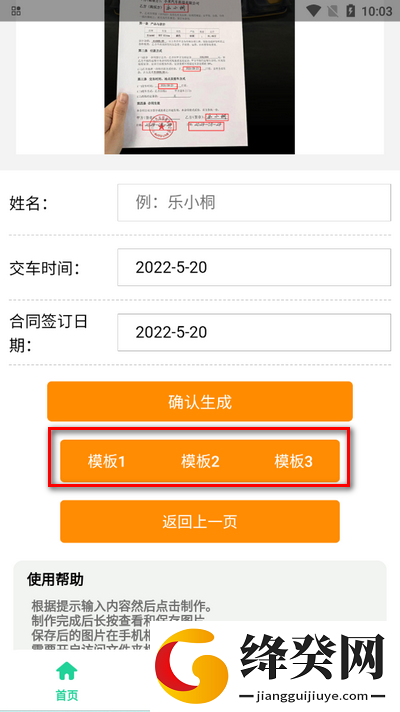Screen dimensions: 400x712
Task: Select 模板2 template
Action: coord(200,461)
